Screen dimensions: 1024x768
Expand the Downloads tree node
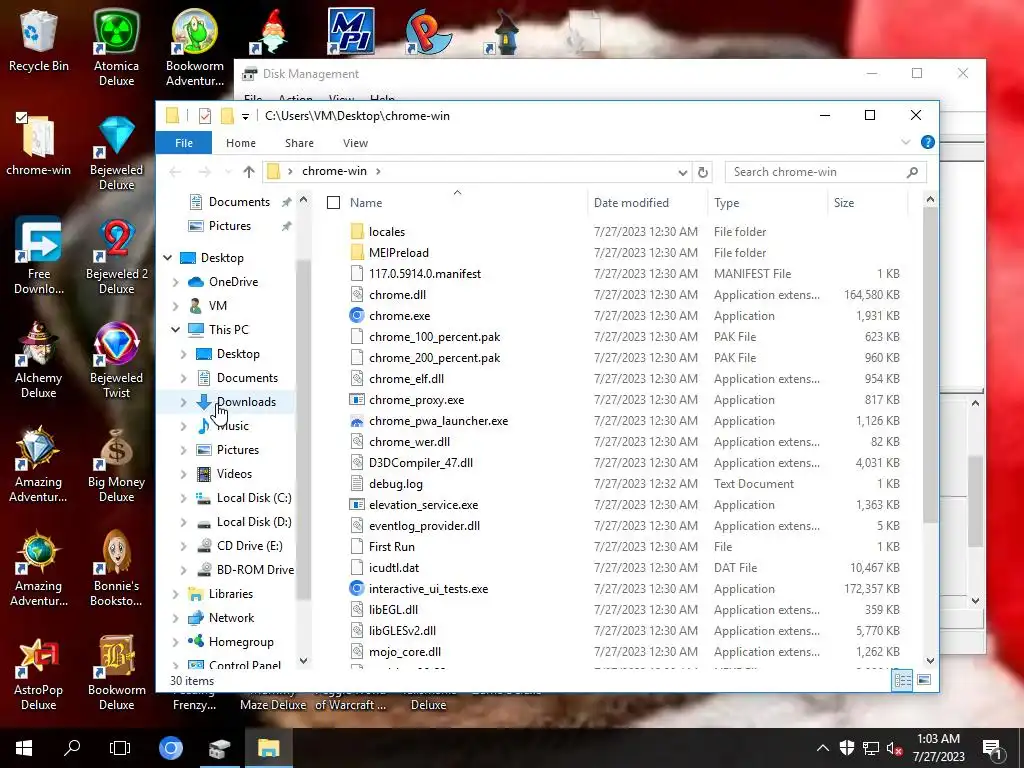pyautogui.click(x=184, y=402)
